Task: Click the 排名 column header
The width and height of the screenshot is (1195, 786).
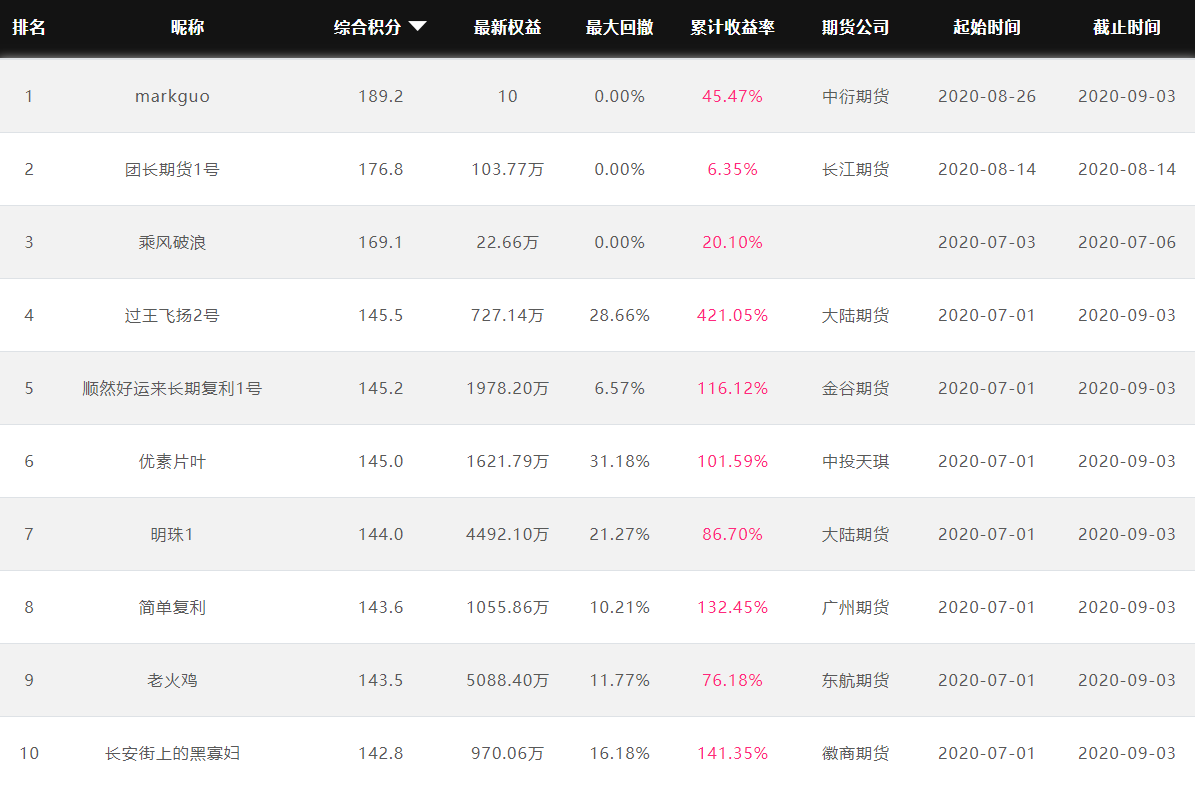Action: click(x=29, y=27)
